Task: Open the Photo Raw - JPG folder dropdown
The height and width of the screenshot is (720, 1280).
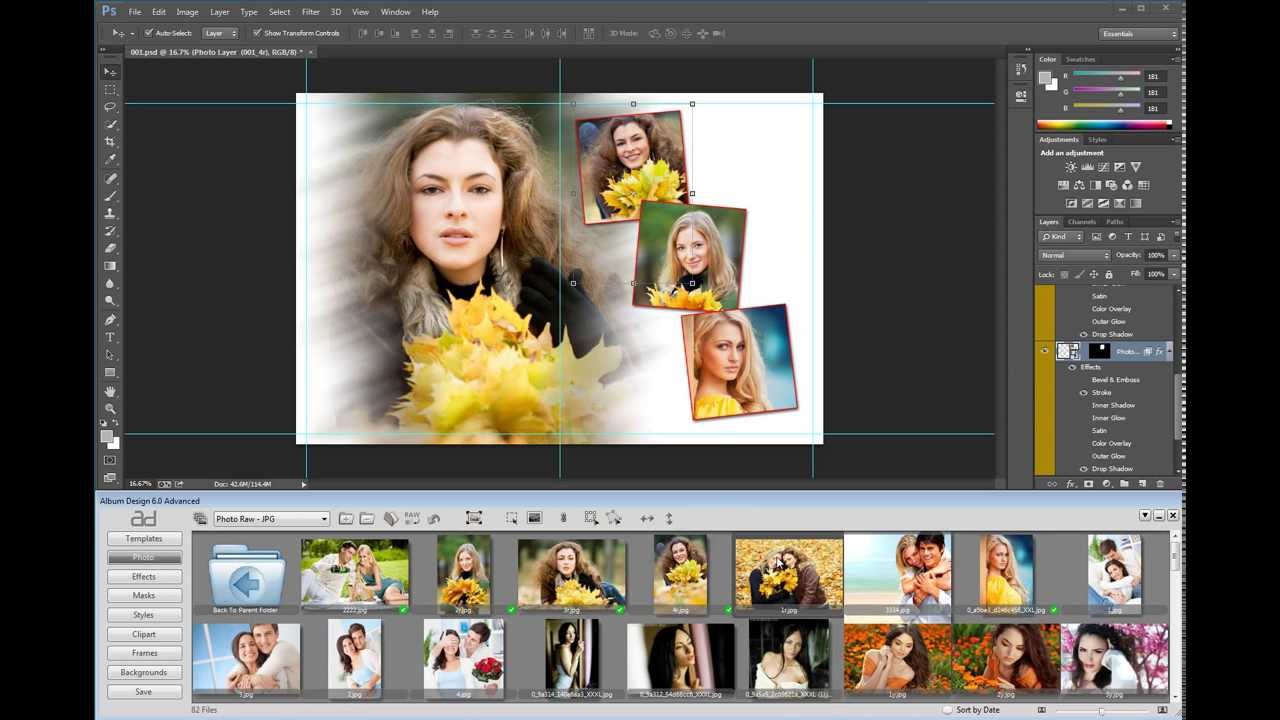Action: coord(271,519)
